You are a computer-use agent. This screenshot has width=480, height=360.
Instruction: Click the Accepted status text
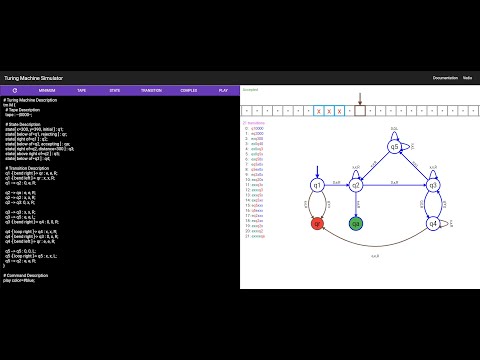[250, 90]
